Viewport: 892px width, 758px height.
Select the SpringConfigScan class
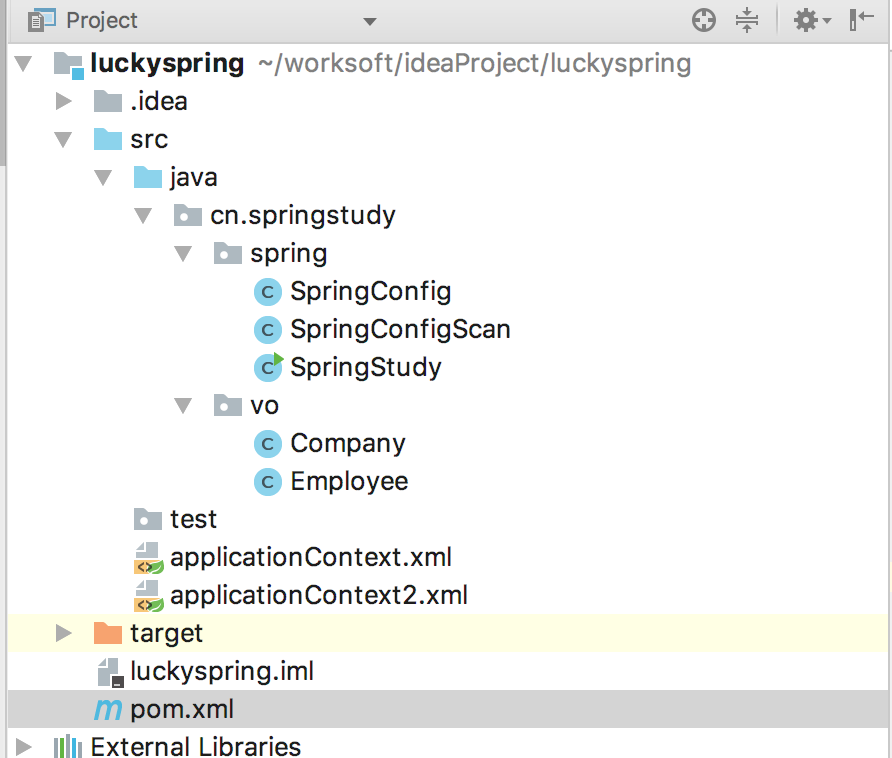400,329
